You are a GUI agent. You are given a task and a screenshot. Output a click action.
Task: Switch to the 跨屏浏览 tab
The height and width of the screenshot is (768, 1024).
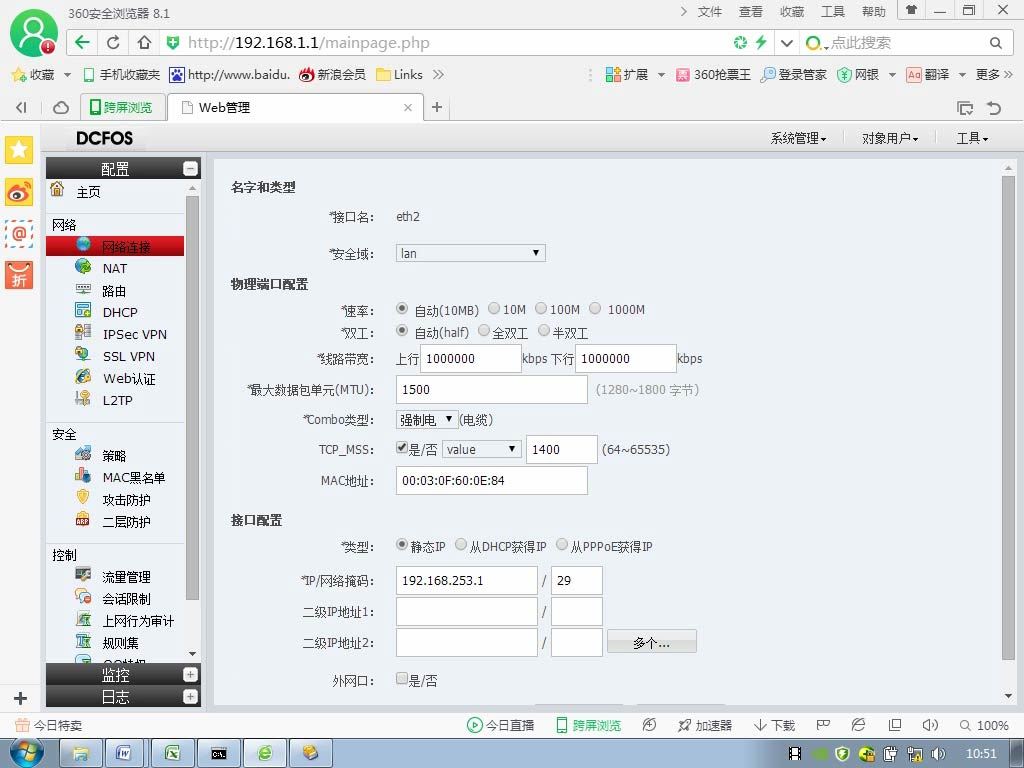click(x=122, y=107)
